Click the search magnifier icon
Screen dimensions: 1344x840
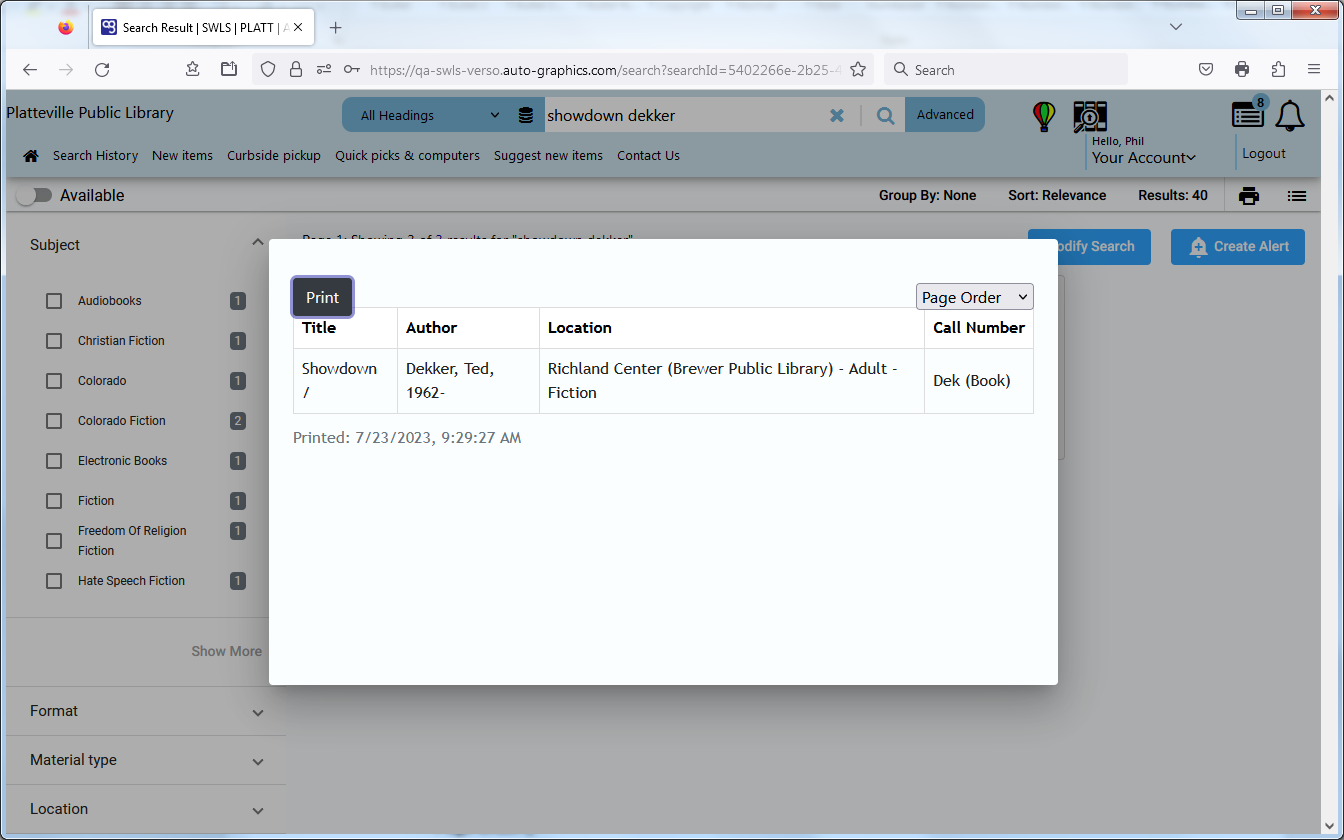[x=885, y=115]
